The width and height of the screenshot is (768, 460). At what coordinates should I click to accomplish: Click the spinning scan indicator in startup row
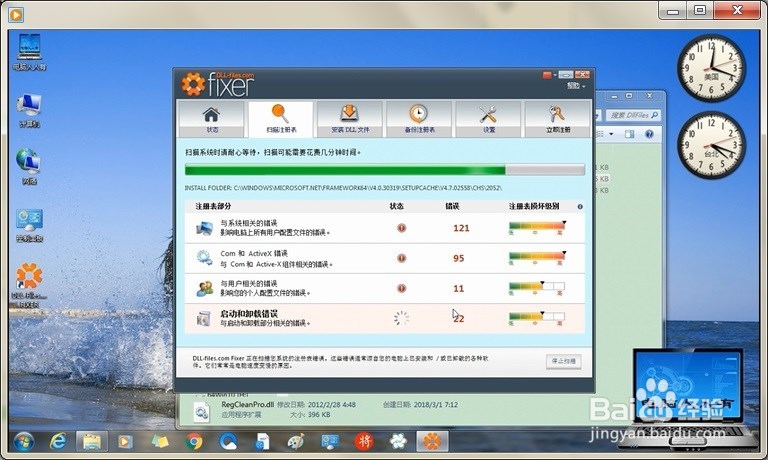(x=401, y=318)
